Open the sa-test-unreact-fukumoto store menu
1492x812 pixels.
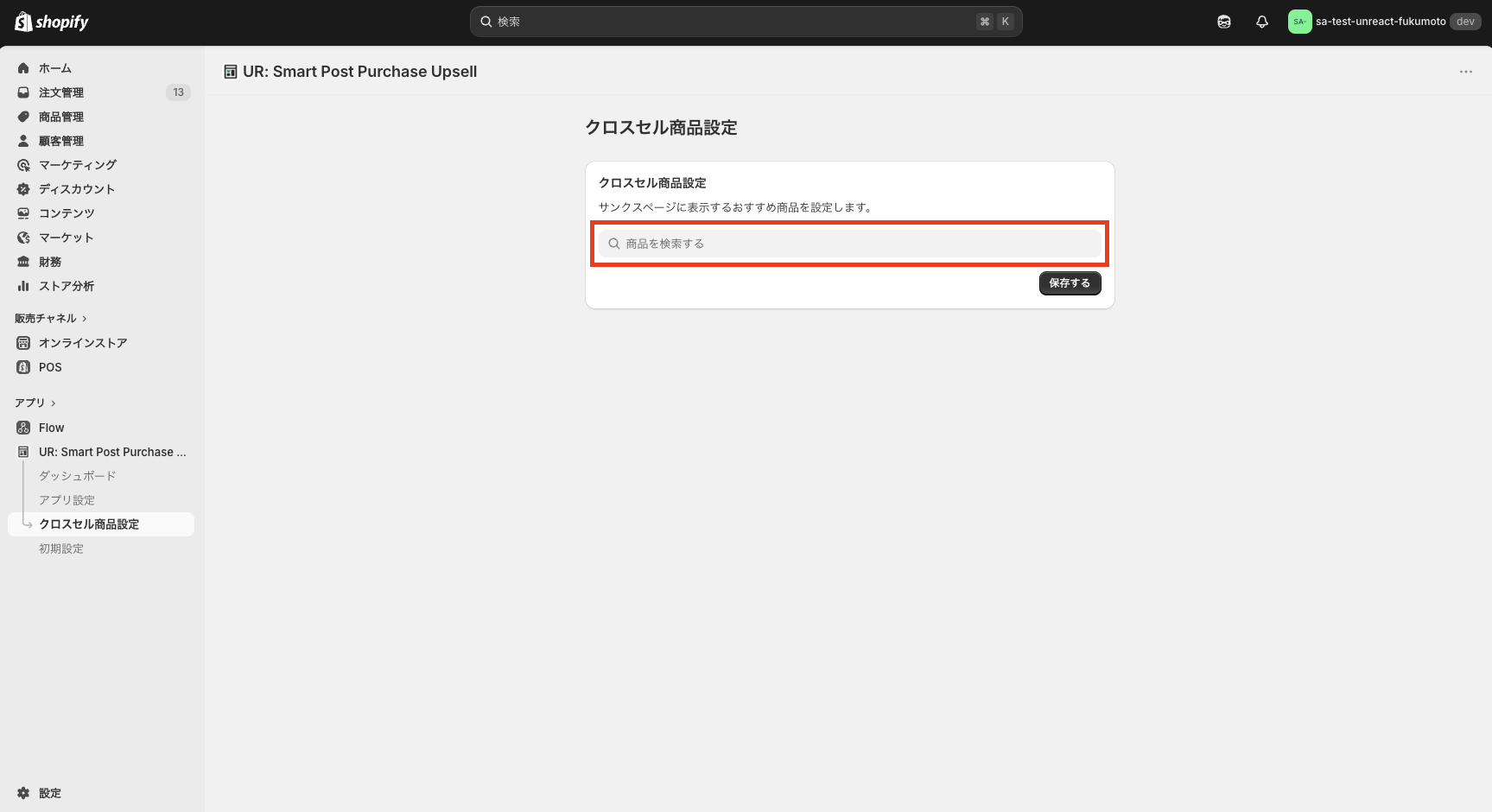click(1384, 22)
